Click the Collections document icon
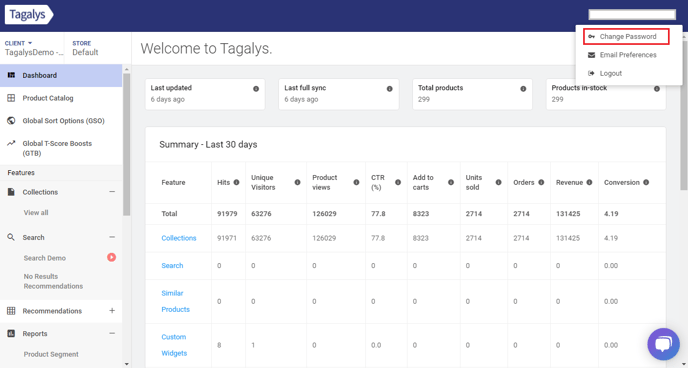The width and height of the screenshot is (688, 368). coord(11,192)
